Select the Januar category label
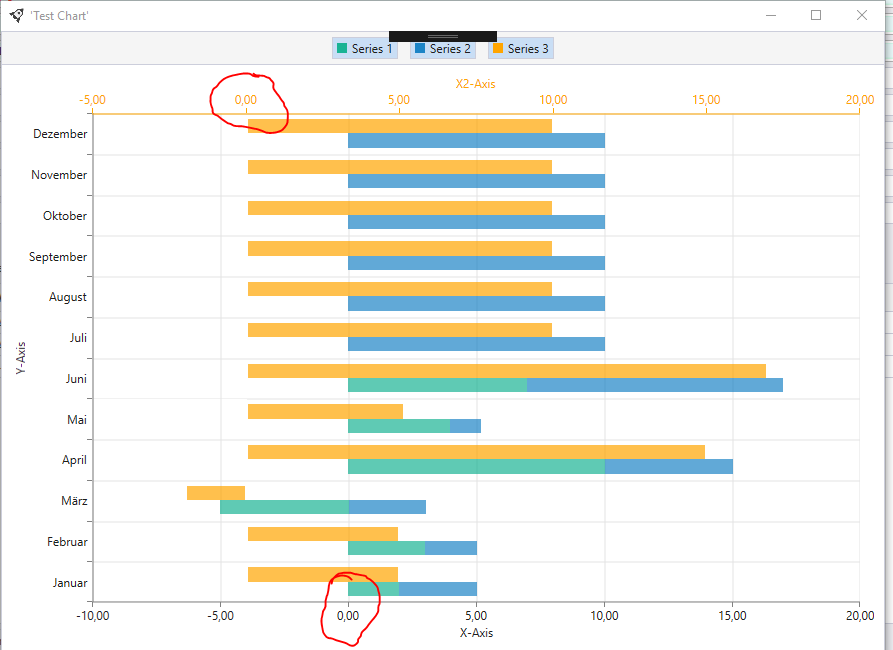This screenshot has width=893, height=650. tap(70, 583)
